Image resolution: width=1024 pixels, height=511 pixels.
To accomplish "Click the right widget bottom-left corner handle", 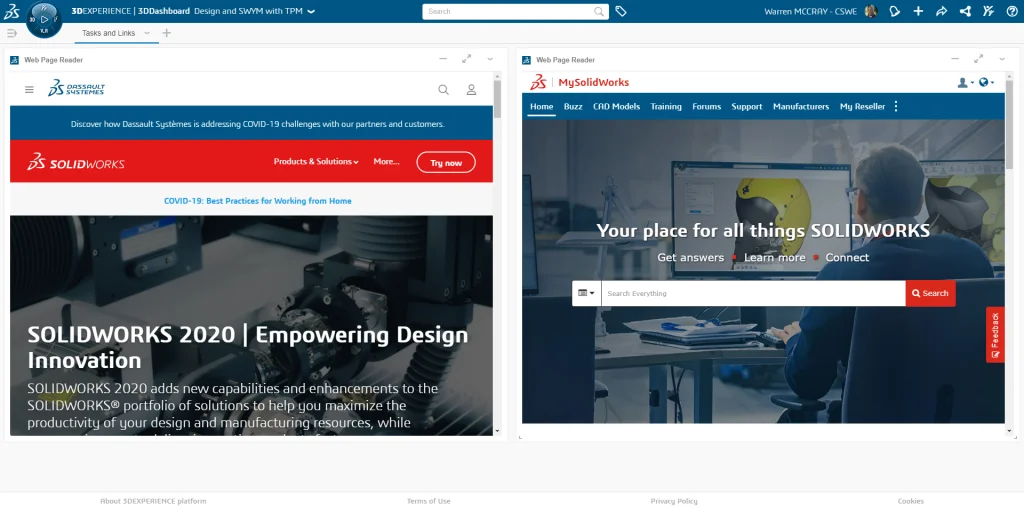I will [520, 437].
